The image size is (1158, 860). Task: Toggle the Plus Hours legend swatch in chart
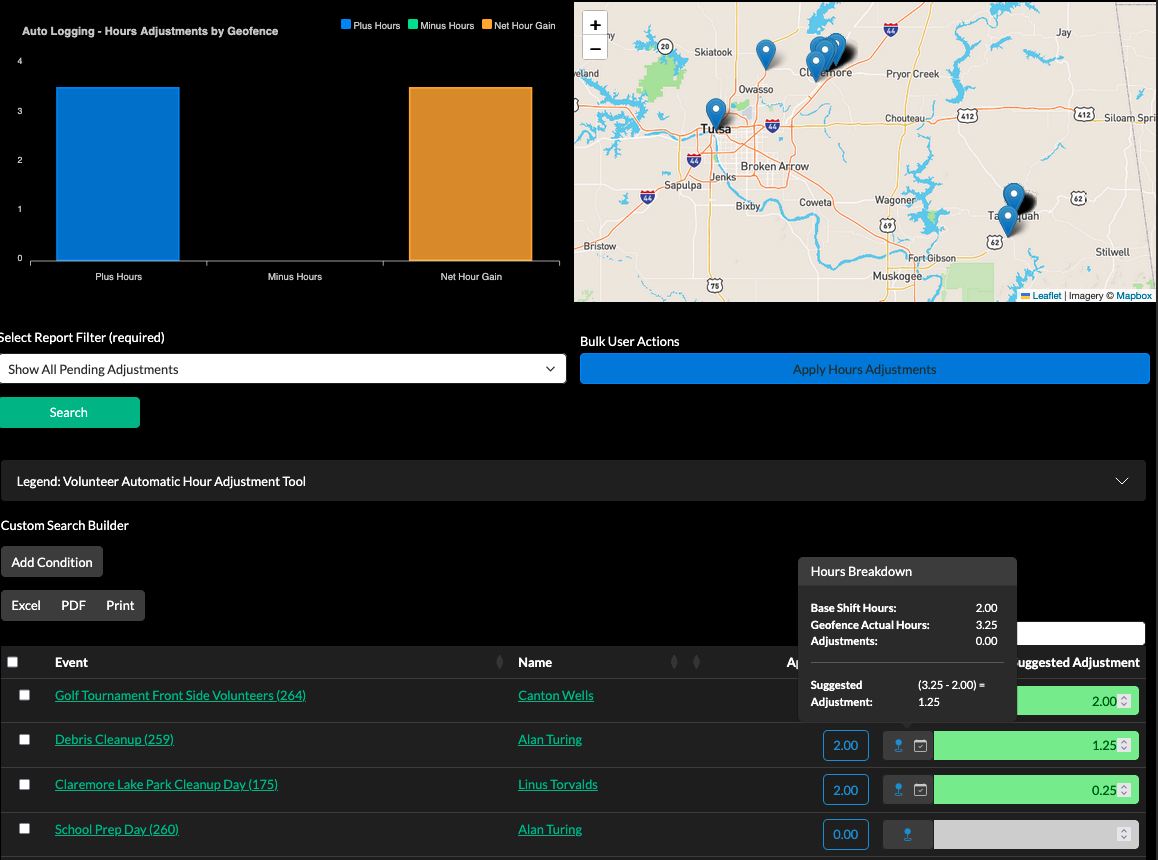(346, 25)
